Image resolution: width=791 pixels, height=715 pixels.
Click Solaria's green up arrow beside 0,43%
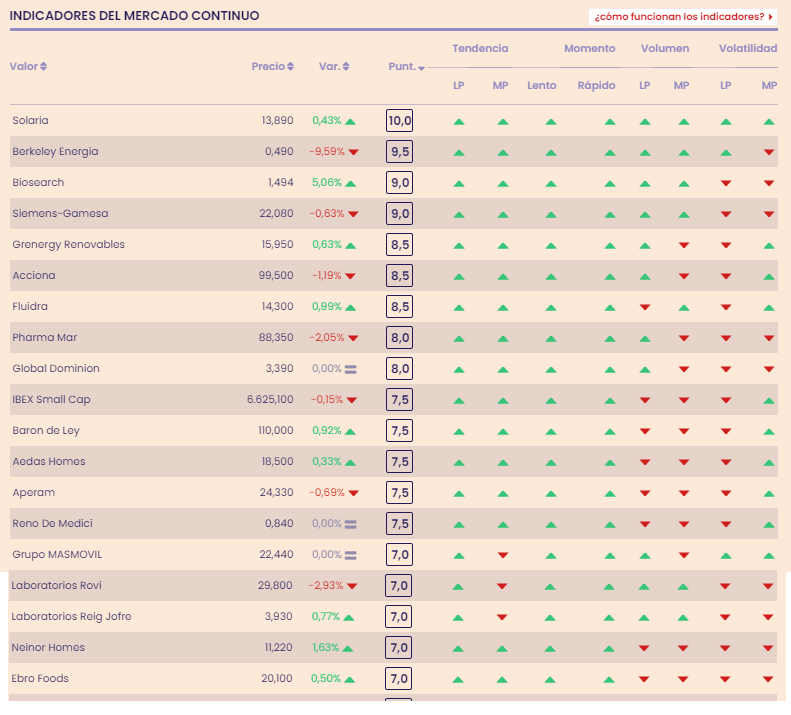click(x=350, y=122)
